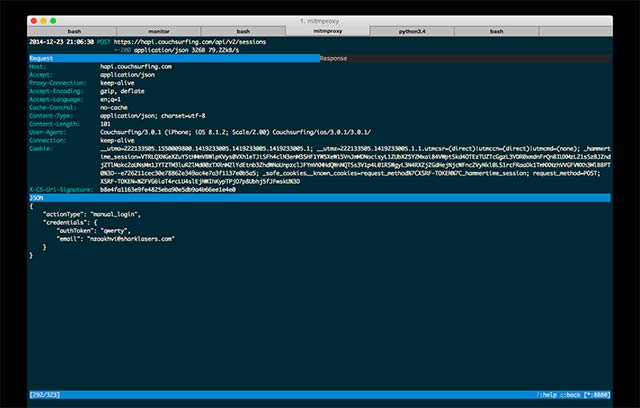Click the Cache-Control header name
Viewport: 640px width, 408px height.
53,107
